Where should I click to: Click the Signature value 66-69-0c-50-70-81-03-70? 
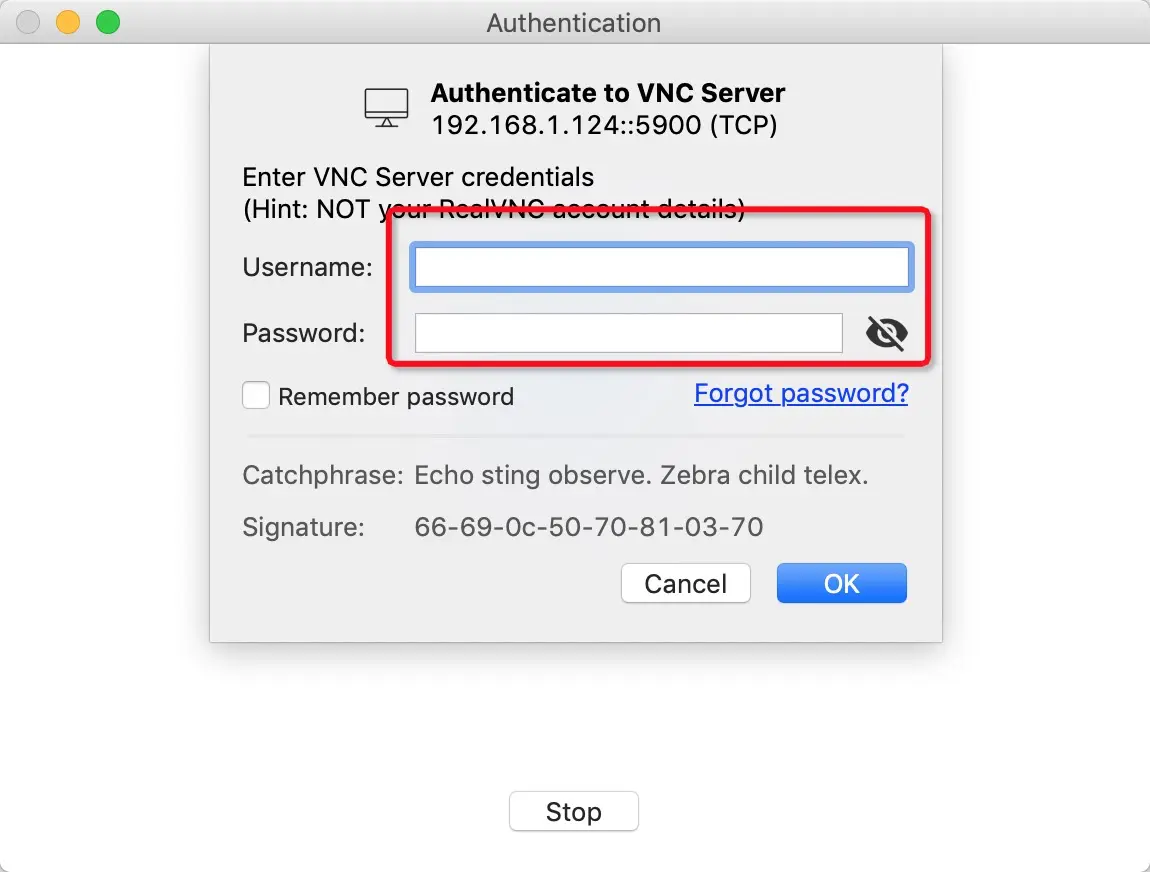coord(588,526)
